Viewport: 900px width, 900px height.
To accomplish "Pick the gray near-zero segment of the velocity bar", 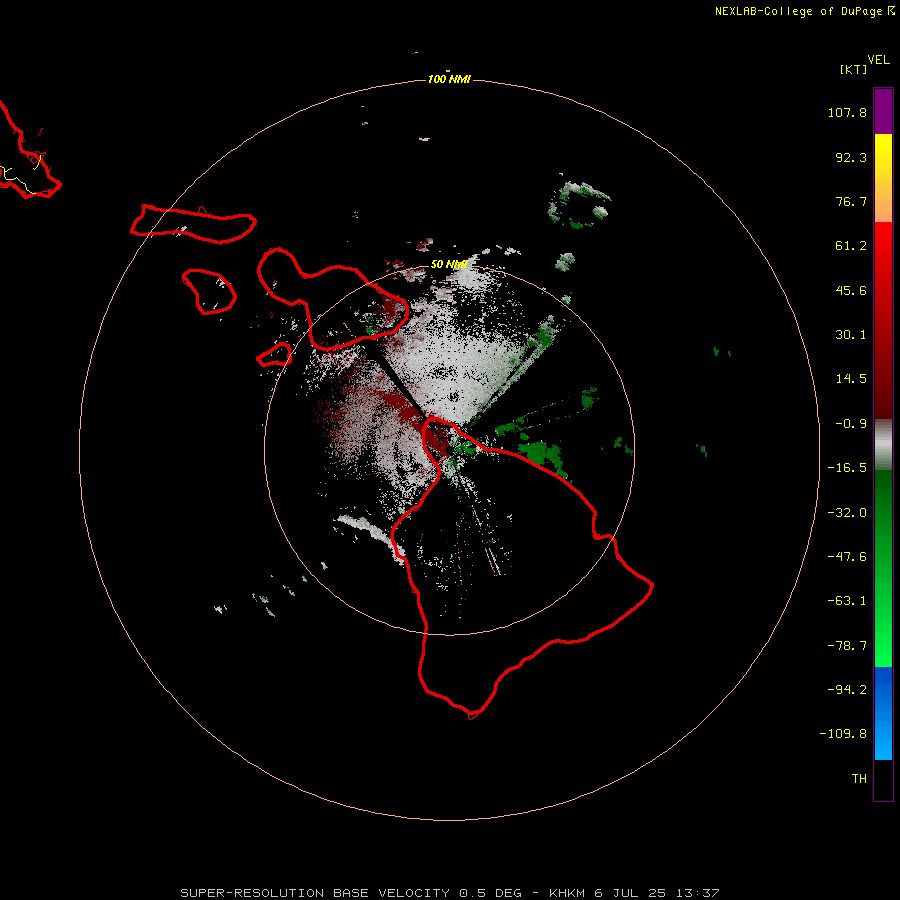I will [x=883, y=445].
